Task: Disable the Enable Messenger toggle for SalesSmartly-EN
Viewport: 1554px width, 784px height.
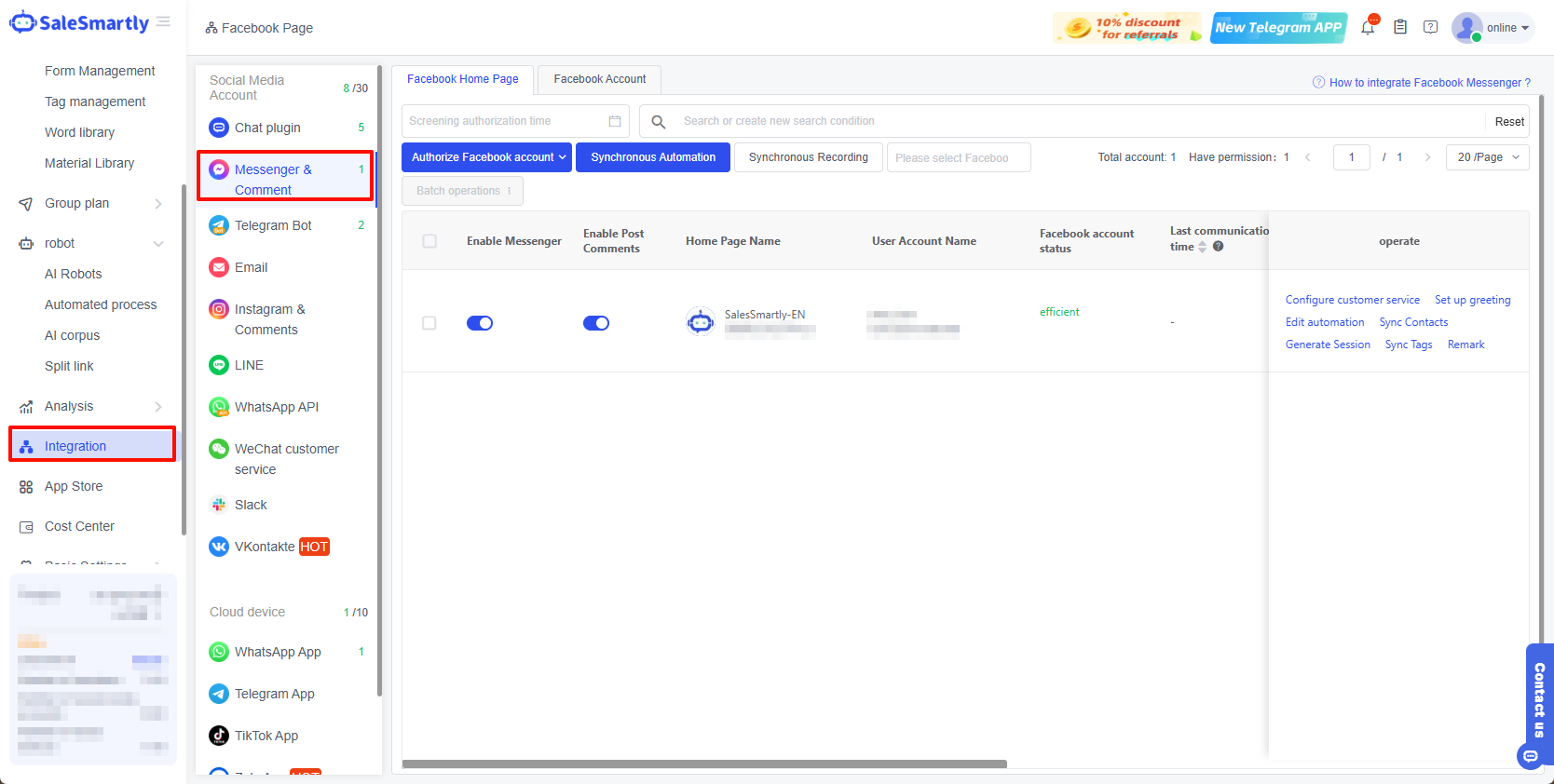Action: tap(480, 323)
